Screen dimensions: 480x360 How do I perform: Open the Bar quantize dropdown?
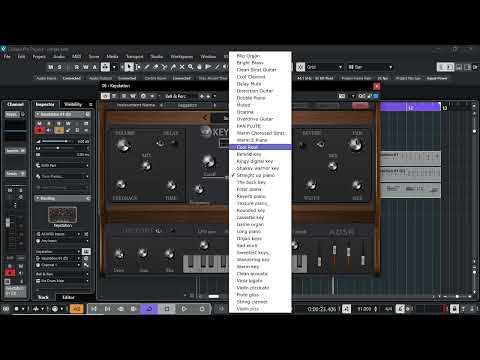pos(370,67)
